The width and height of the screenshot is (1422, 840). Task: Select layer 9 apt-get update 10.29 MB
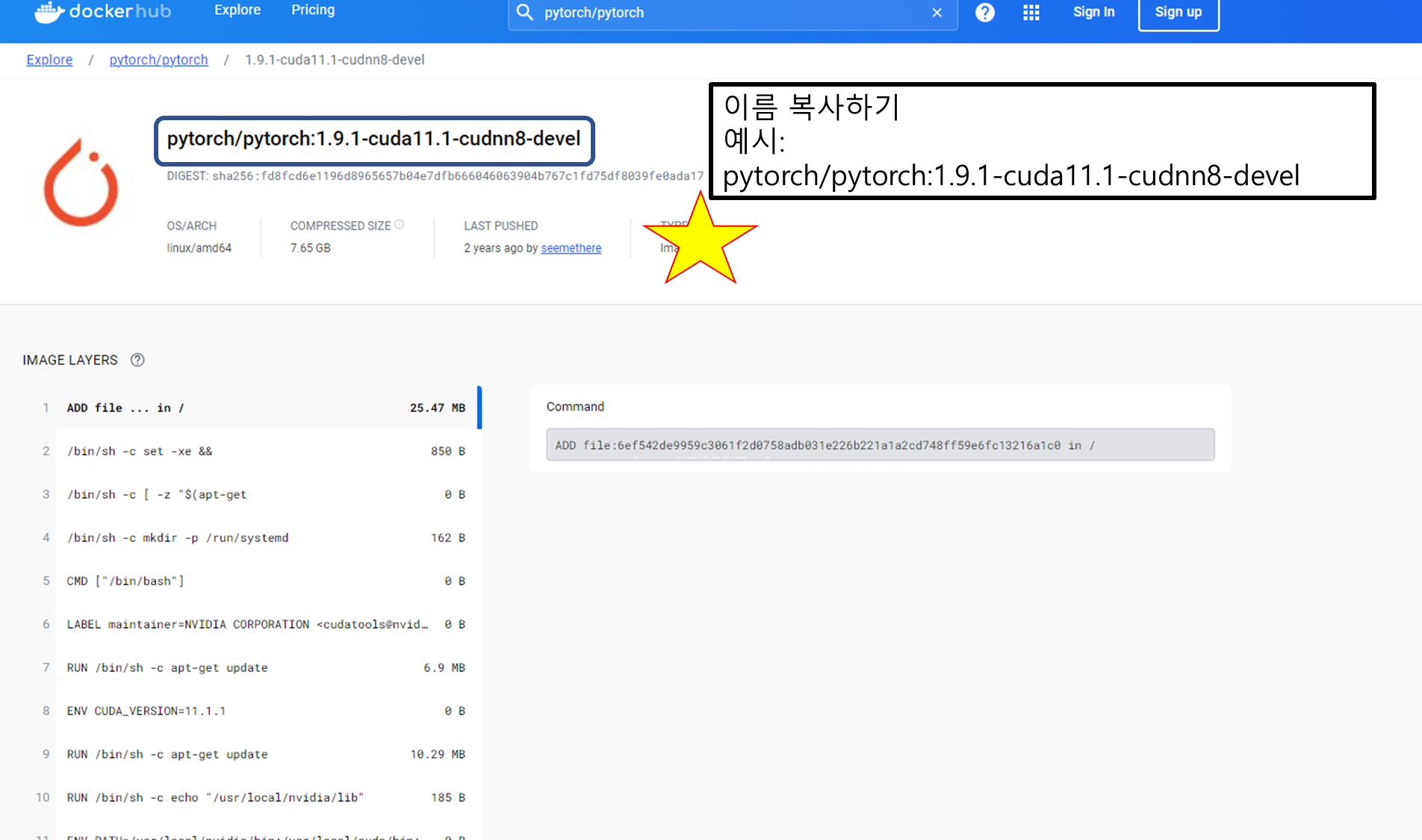pos(254,754)
